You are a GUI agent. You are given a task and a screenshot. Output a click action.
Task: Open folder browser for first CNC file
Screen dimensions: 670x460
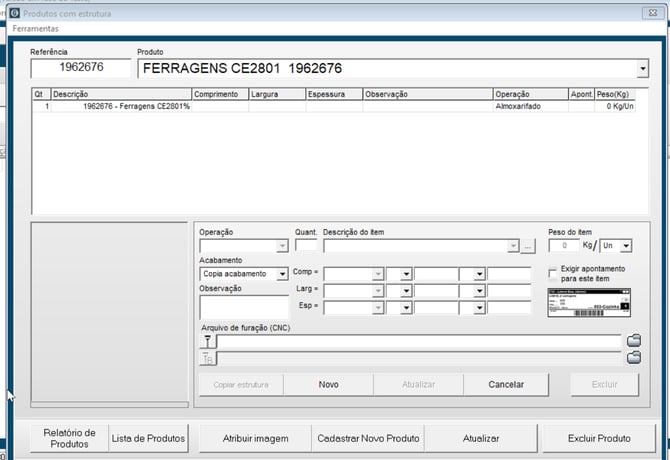click(x=633, y=341)
